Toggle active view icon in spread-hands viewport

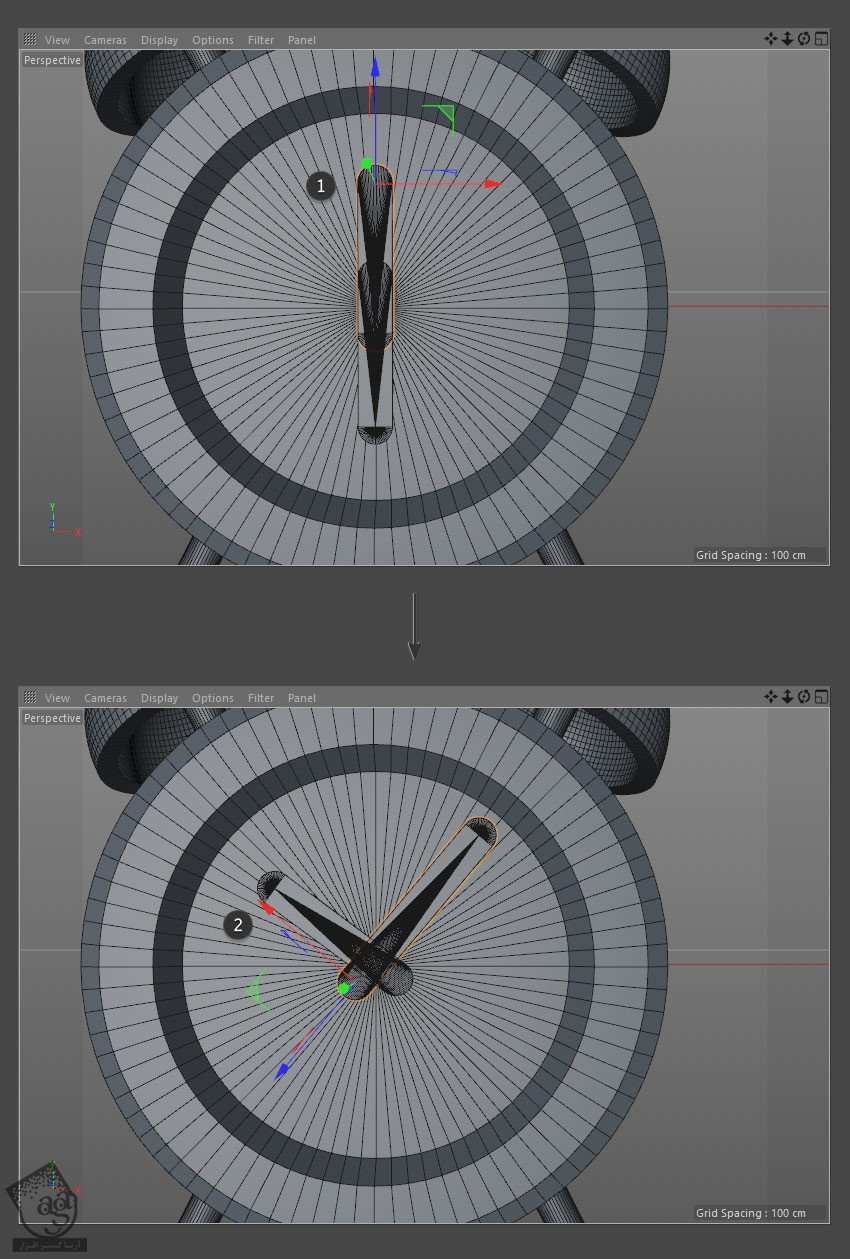[x=821, y=697]
